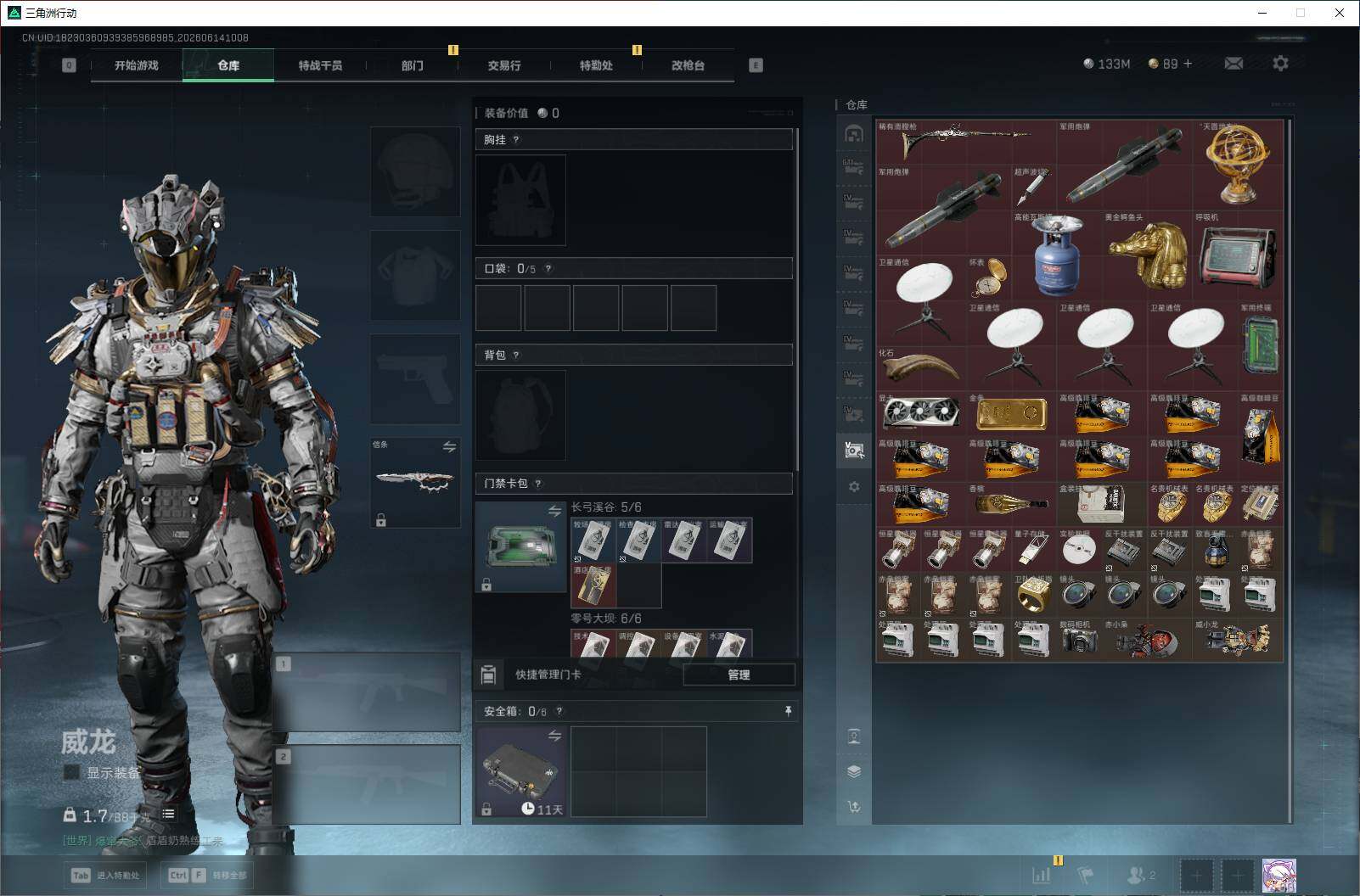Click the cart upload icon in warehouse sidebar

pos(854,807)
